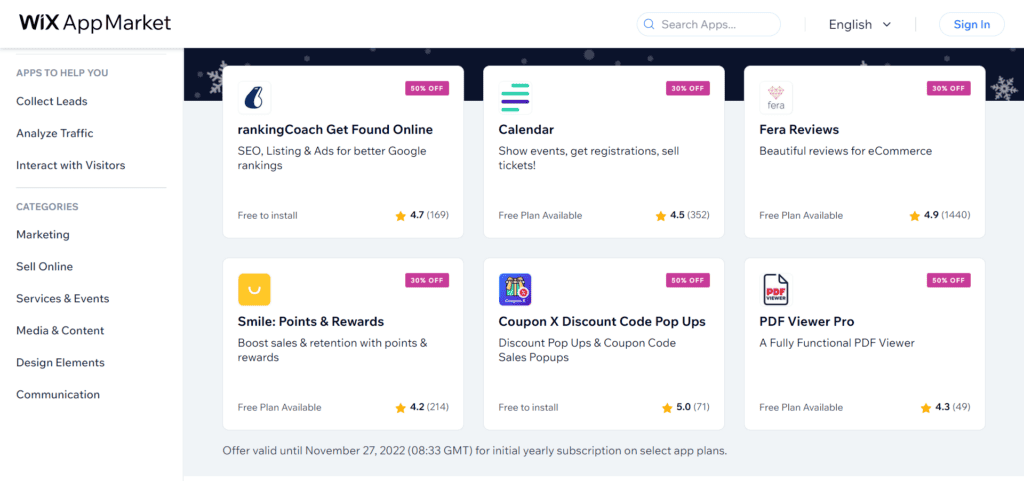Click the rankingCoach app icon
The image size is (1024, 481).
point(254,98)
